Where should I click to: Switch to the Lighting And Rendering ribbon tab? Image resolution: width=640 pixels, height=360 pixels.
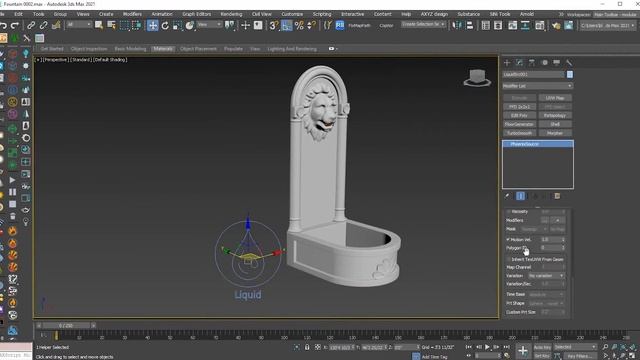coord(292,49)
